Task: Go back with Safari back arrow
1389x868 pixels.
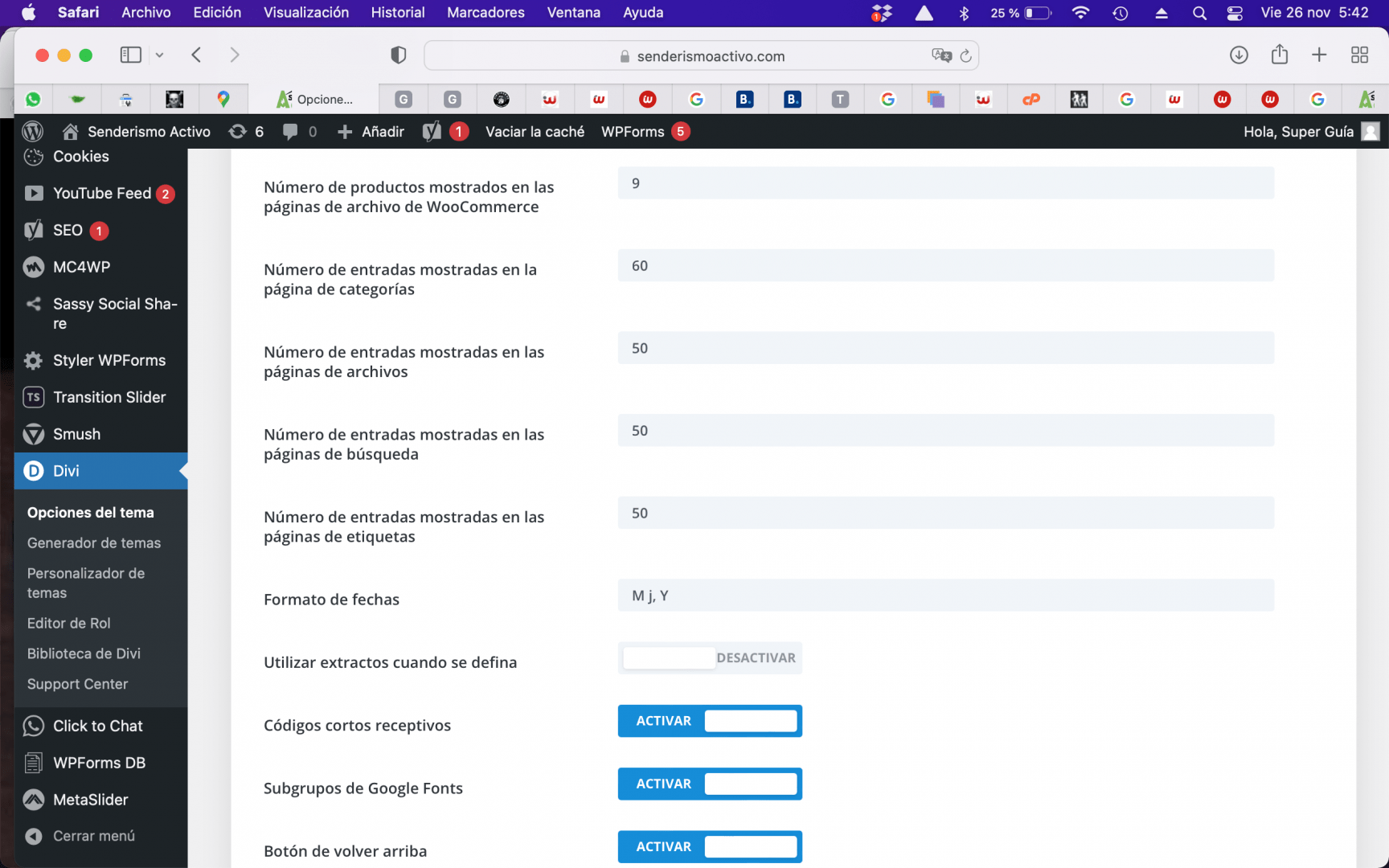Action: pos(196,55)
